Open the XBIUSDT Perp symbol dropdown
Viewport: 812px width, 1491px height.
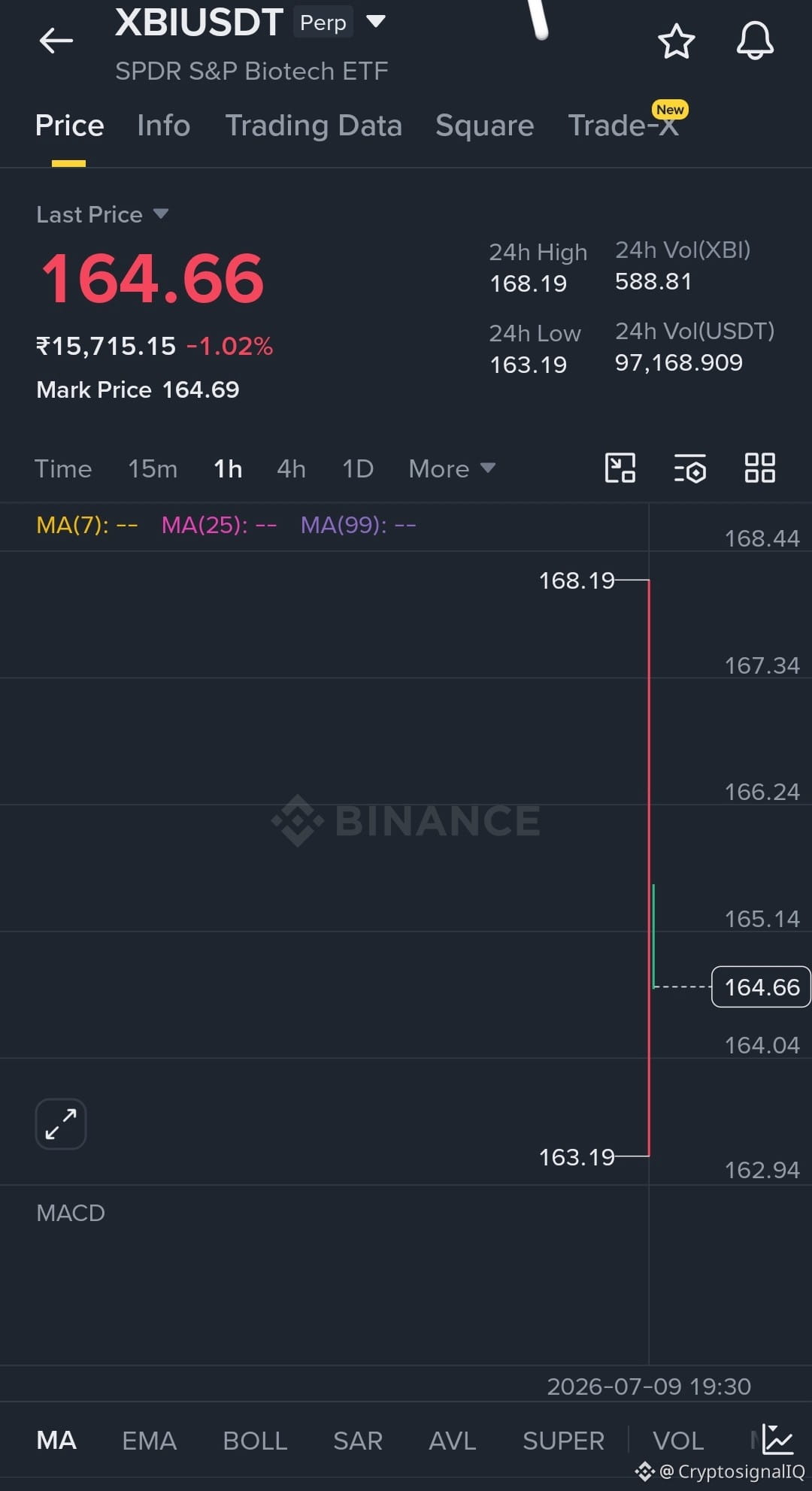pos(375,21)
